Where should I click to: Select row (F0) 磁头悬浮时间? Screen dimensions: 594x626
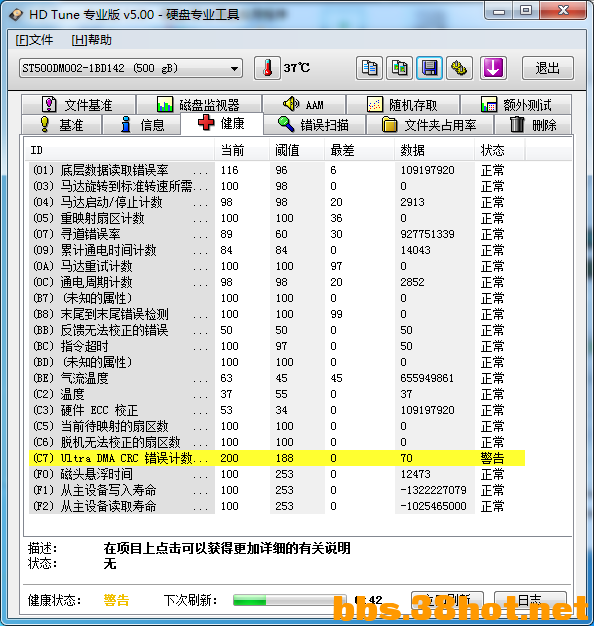coord(277,474)
